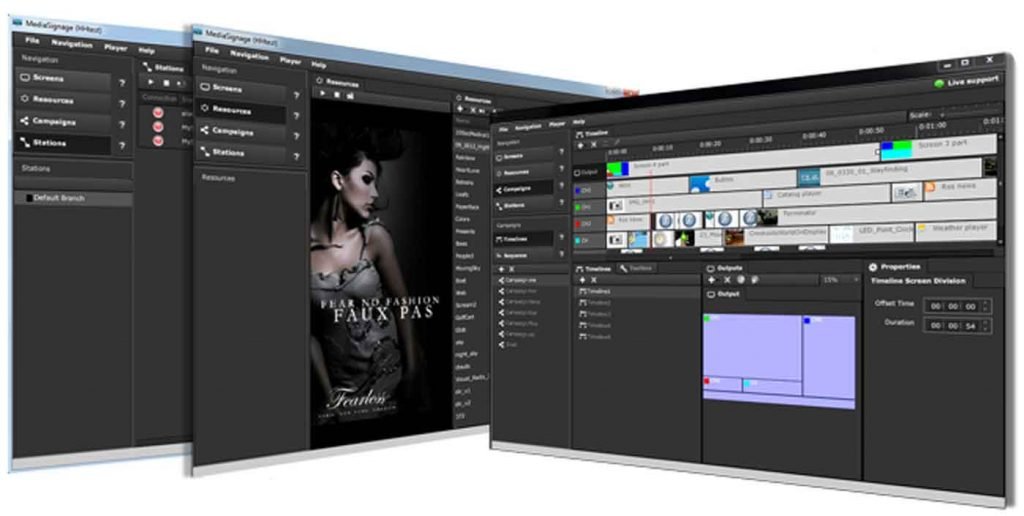Add a campaign using the plus icon
Image resolution: width=1024 pixels, height=516 pixels.
tap(501, 269)
